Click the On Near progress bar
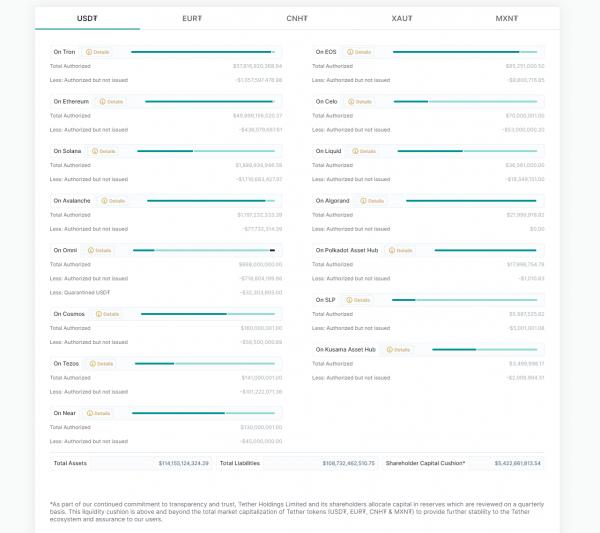The image size is (600, 533). tap(203, 412)
